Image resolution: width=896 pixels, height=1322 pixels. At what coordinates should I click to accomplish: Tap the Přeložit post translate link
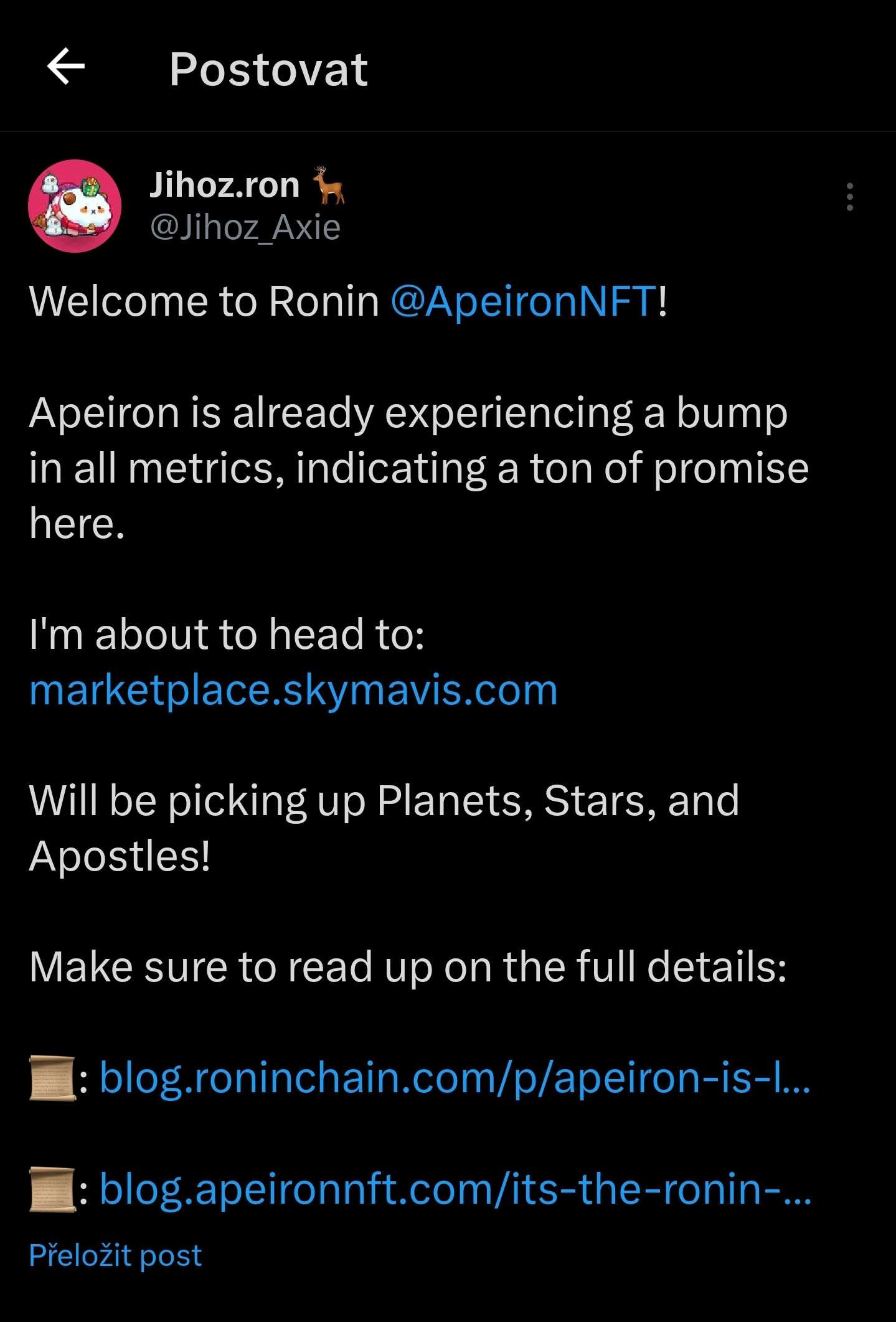click(x=115, y=1255)
